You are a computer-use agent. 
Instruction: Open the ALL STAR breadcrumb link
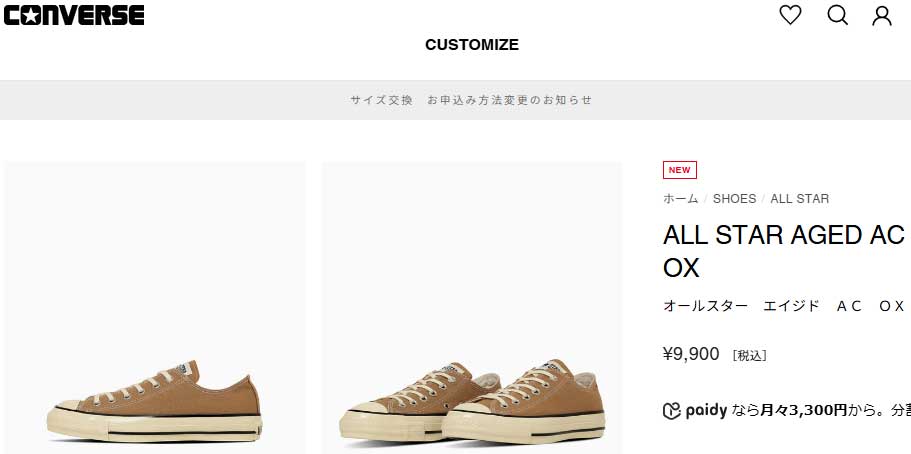[799, 199]
